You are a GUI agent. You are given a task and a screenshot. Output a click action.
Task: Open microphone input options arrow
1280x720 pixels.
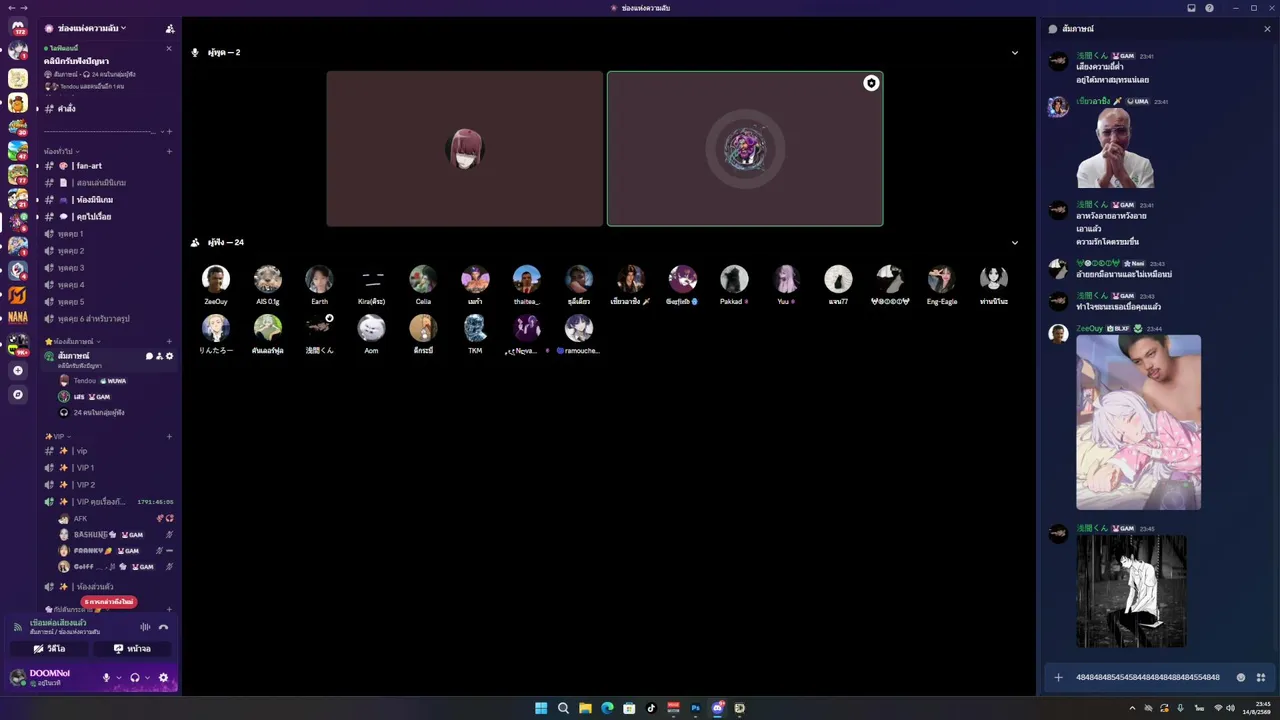click(x=118, y=678)
